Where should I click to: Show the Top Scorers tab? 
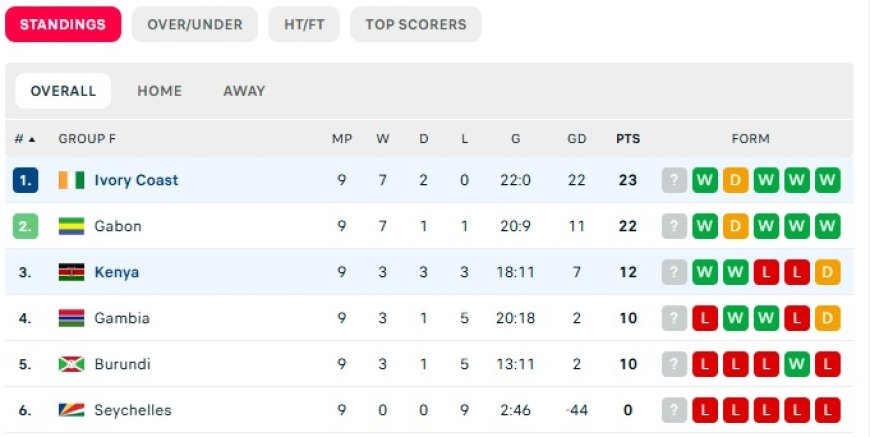click(x=415, y=25)
